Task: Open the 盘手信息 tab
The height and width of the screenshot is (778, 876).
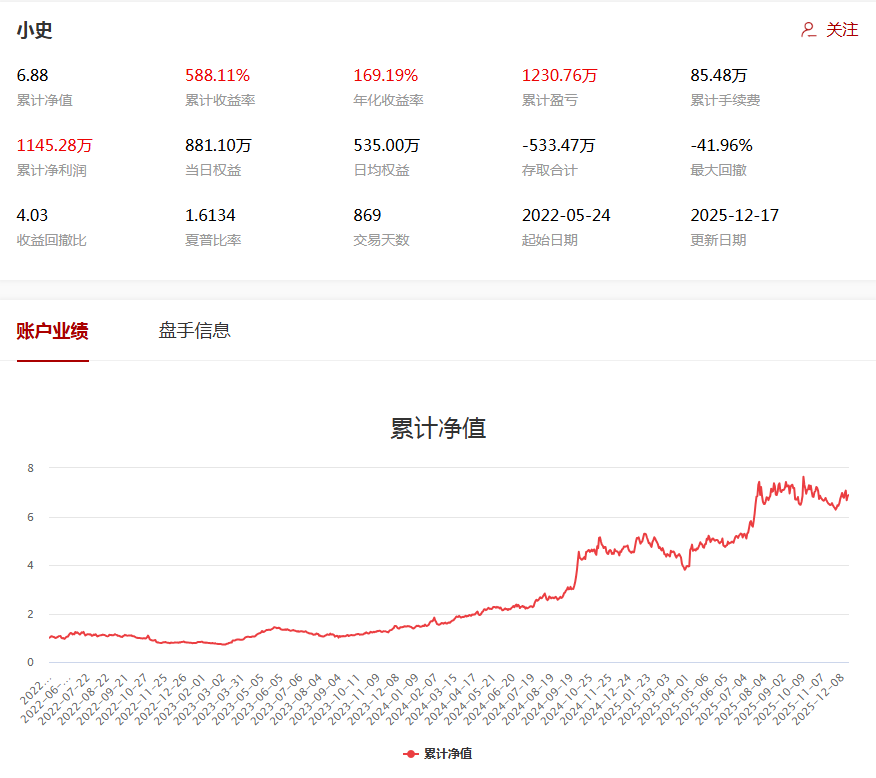Action: point(194,331)
